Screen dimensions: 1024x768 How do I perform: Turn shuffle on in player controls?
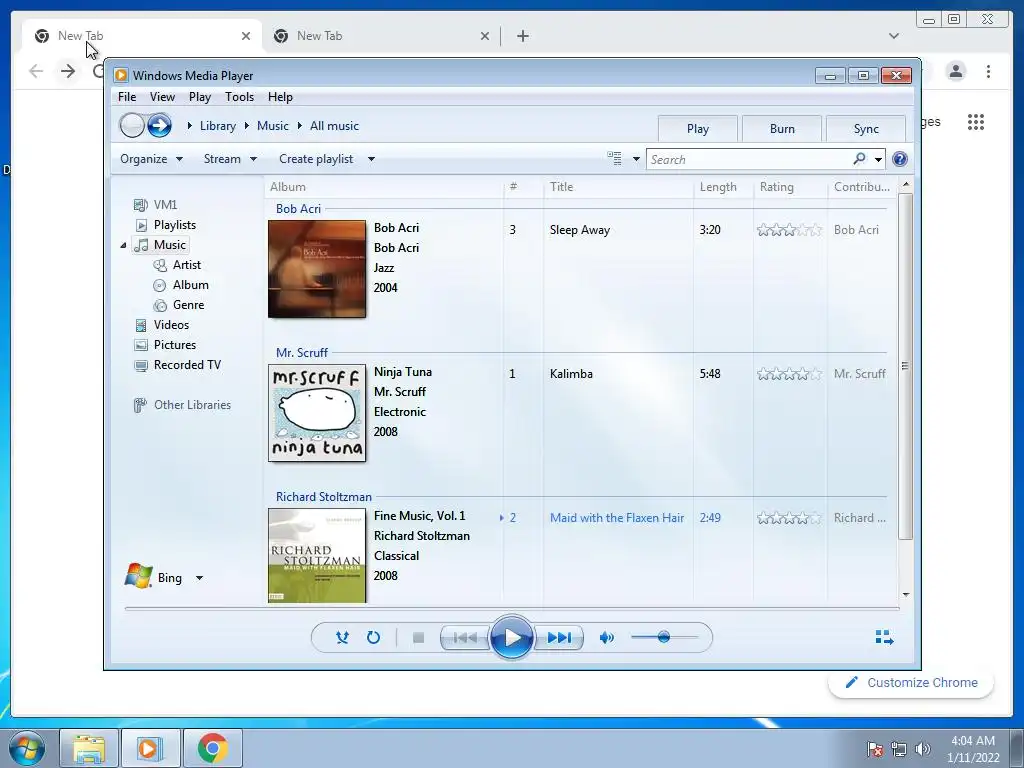342,637
